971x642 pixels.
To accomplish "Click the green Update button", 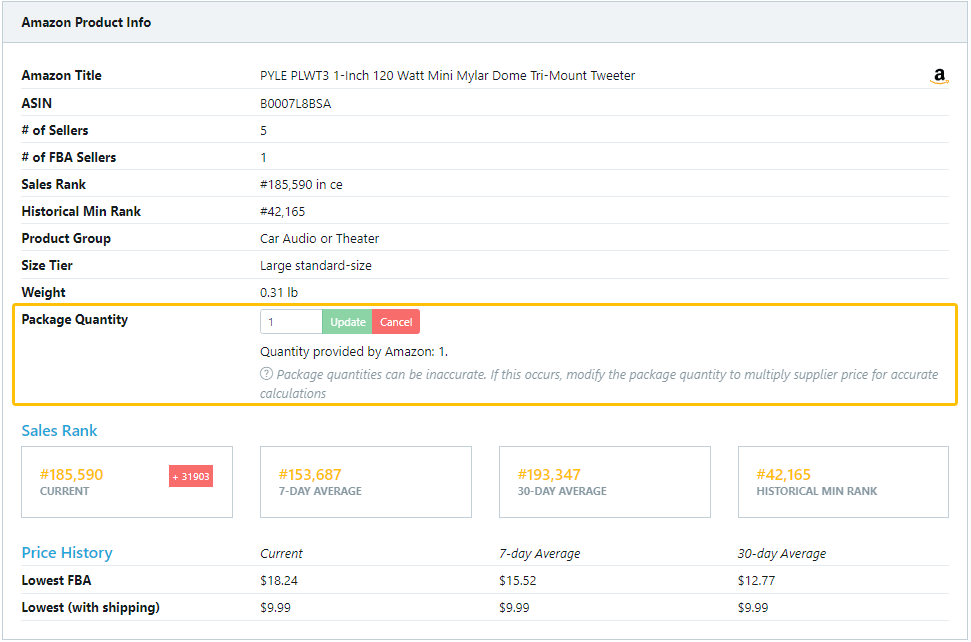I will tap(347, 322).
